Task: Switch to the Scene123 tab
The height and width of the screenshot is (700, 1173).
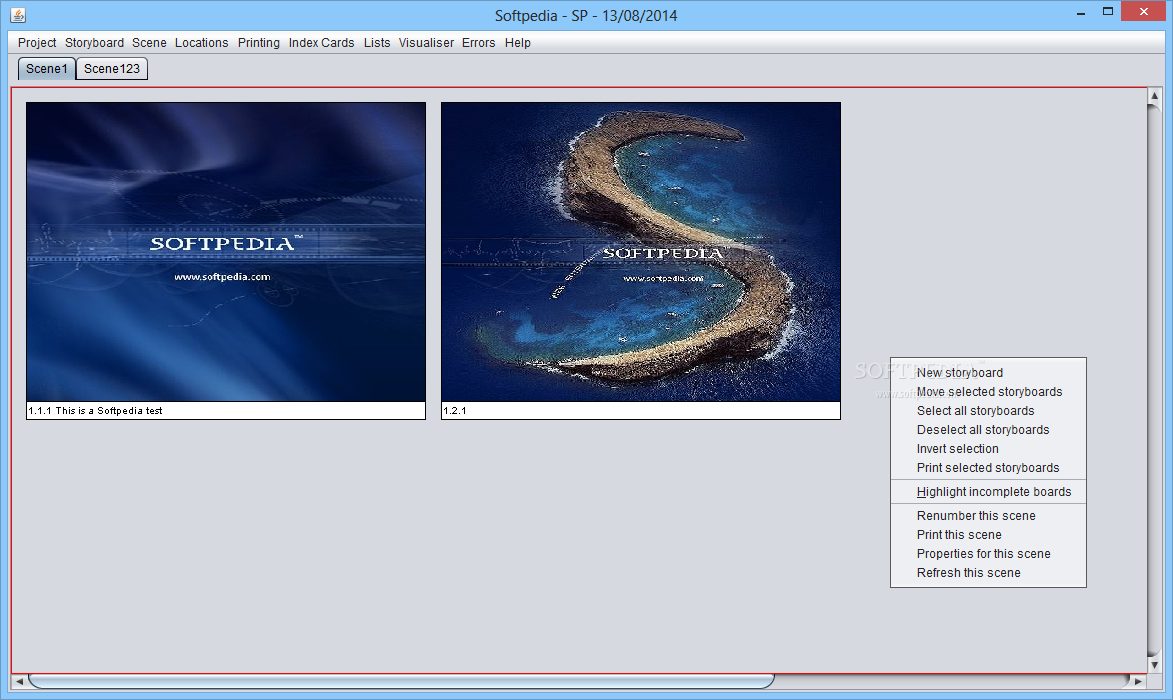Action: pos(111,69)
